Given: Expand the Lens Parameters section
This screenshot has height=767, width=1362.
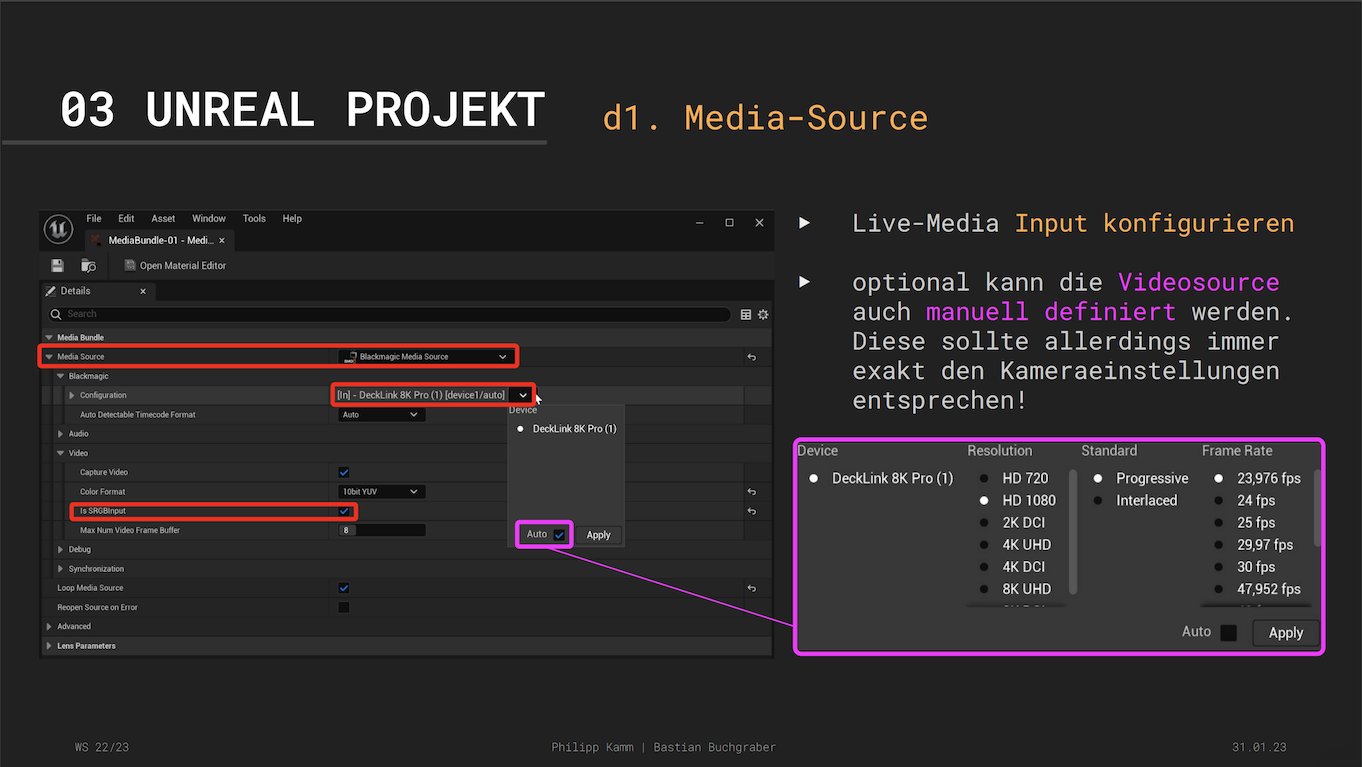Looking at the screenshot, I should [50, 646].
